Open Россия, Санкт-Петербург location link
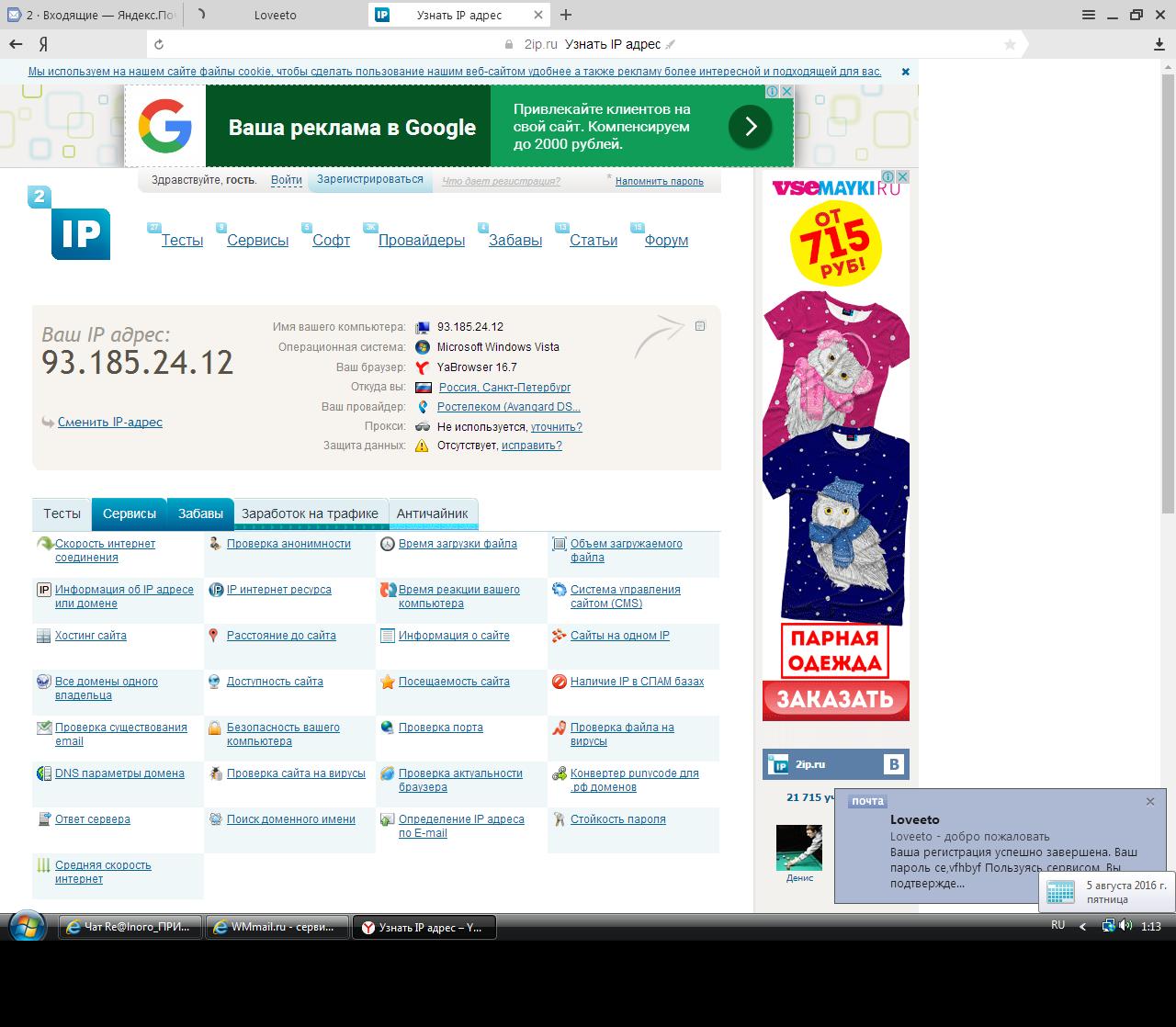The image size is (1176, 1027). click(x=504, y=387)
